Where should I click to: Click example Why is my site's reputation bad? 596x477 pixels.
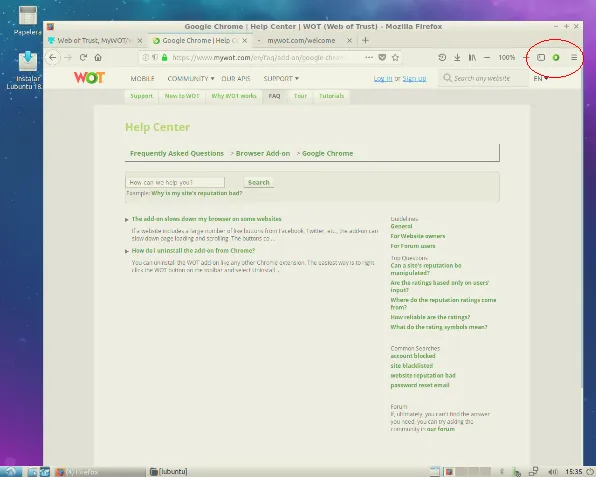point(197,193)
